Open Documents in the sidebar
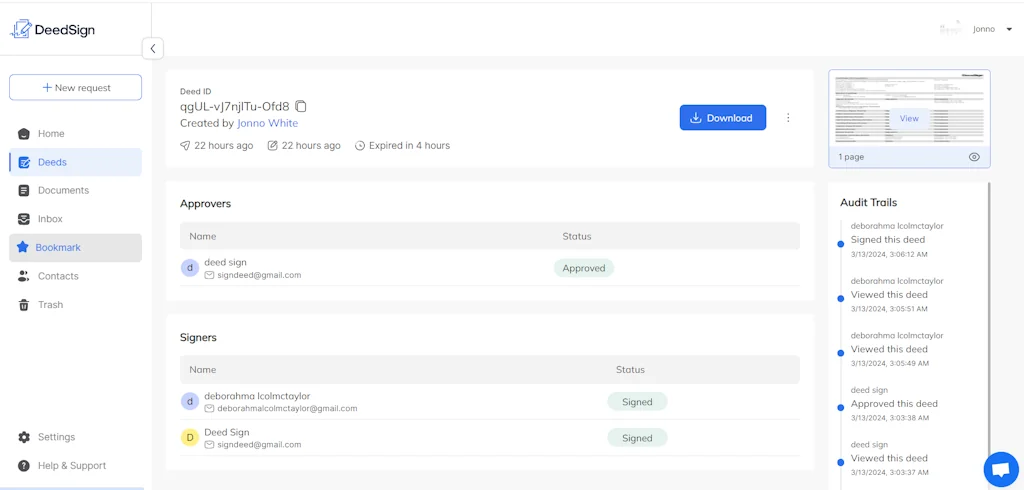The image size is (1024, 490). pos(76,190)
